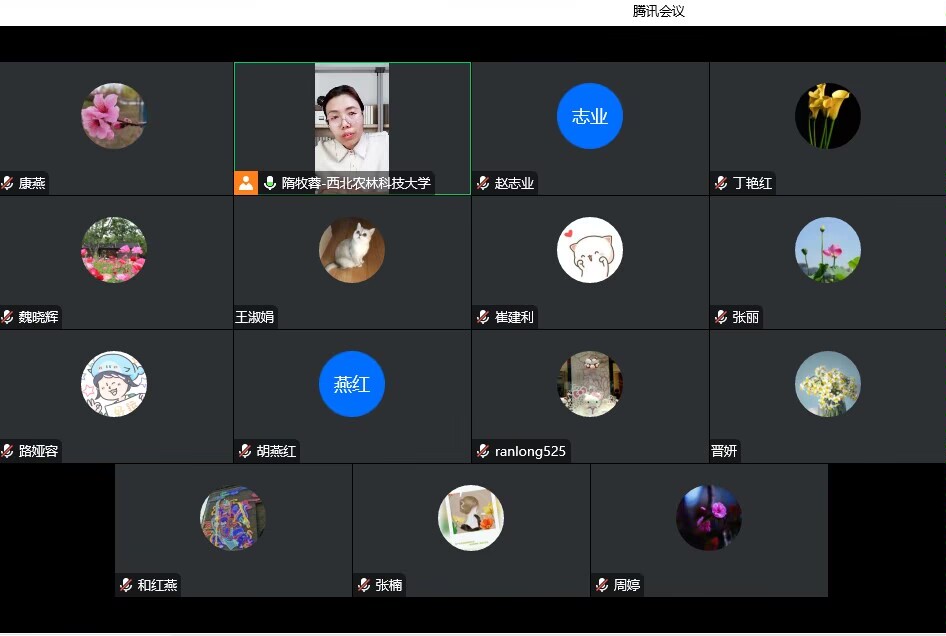Click the green active microphone icon for 隋牧蓉
The height and width of the screenshot is (636, 946).
(270, 183)
